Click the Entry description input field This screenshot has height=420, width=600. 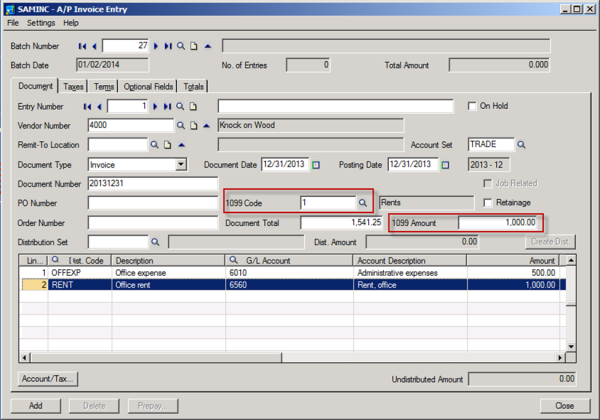click(x=336, y=106)
